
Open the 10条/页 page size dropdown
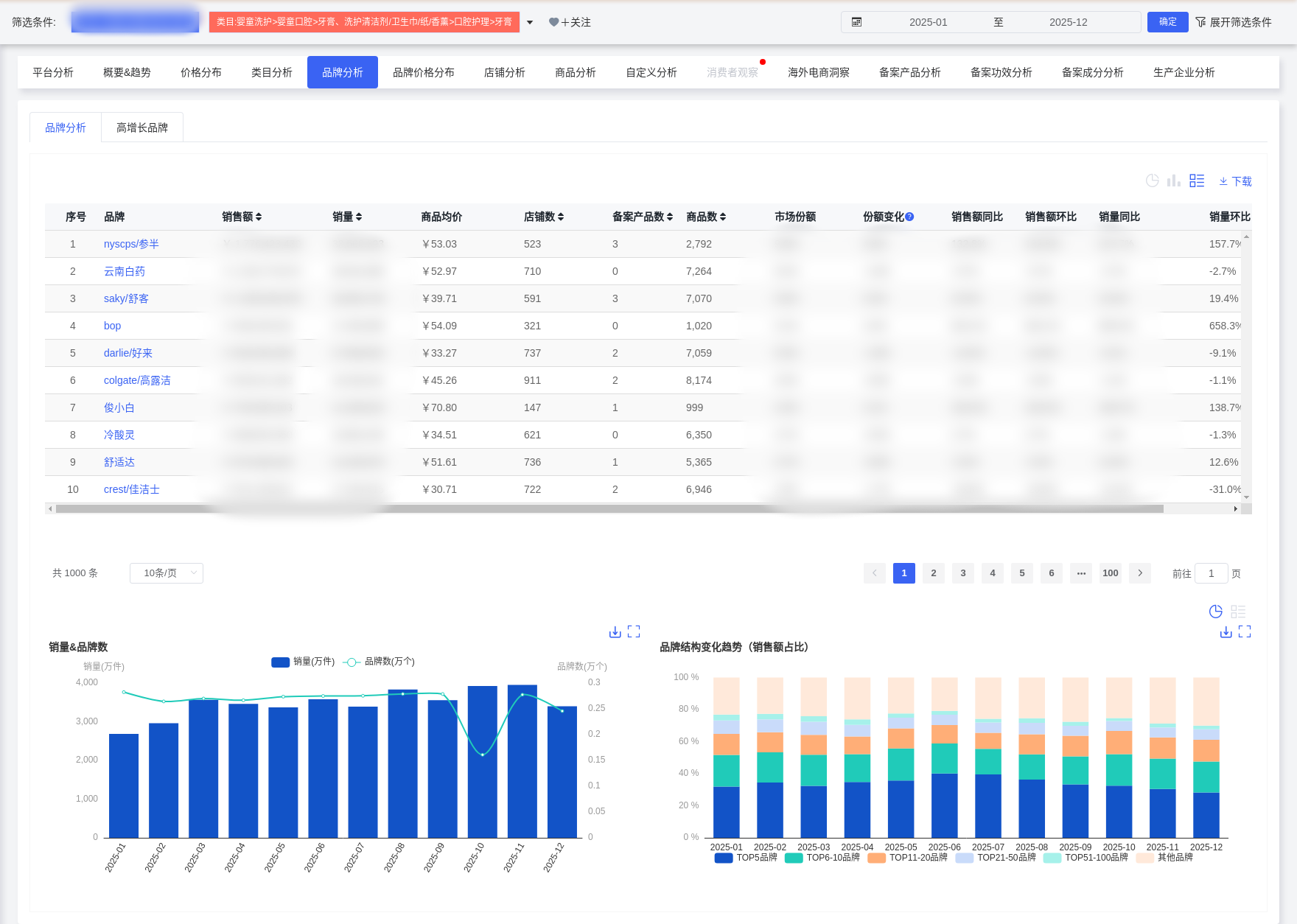pyautogui.click(x=167, y=573)
